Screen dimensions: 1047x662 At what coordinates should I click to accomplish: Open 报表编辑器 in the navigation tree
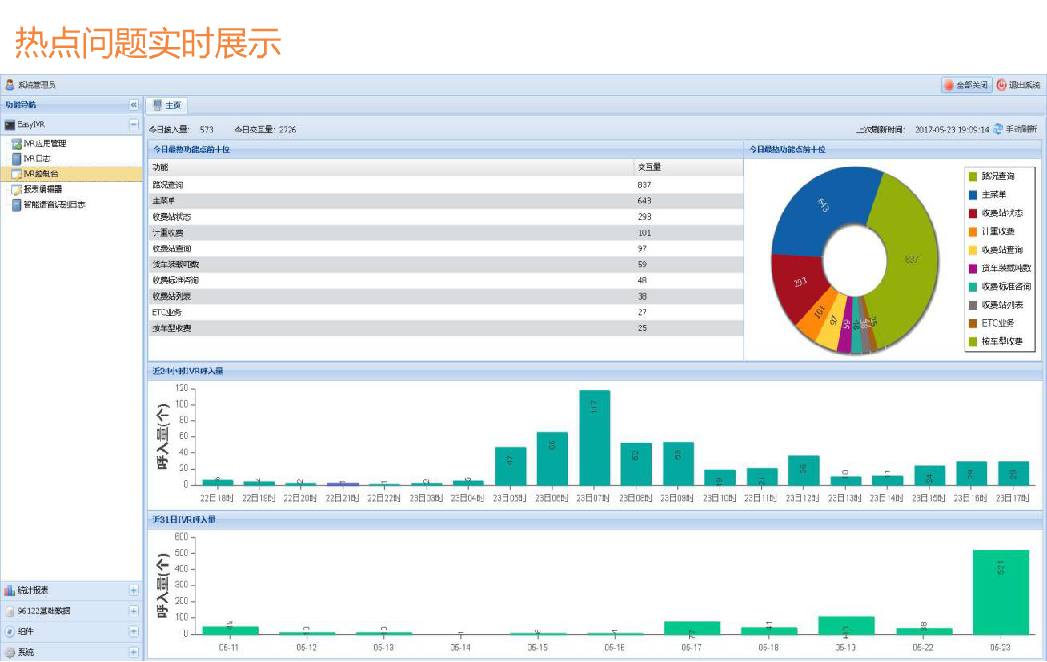coord(42,189)
